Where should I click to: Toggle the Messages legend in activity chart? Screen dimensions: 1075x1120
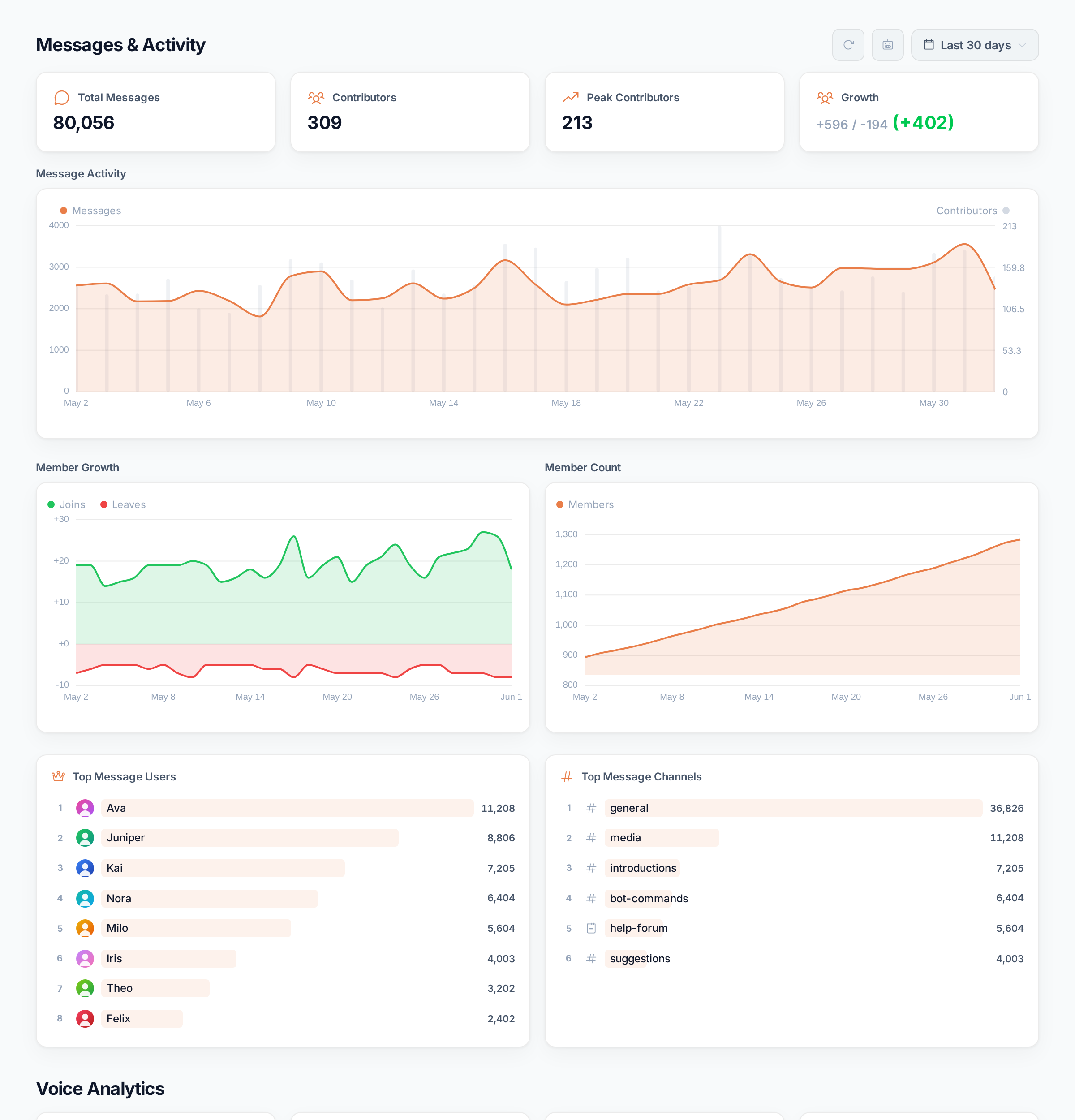91,211
